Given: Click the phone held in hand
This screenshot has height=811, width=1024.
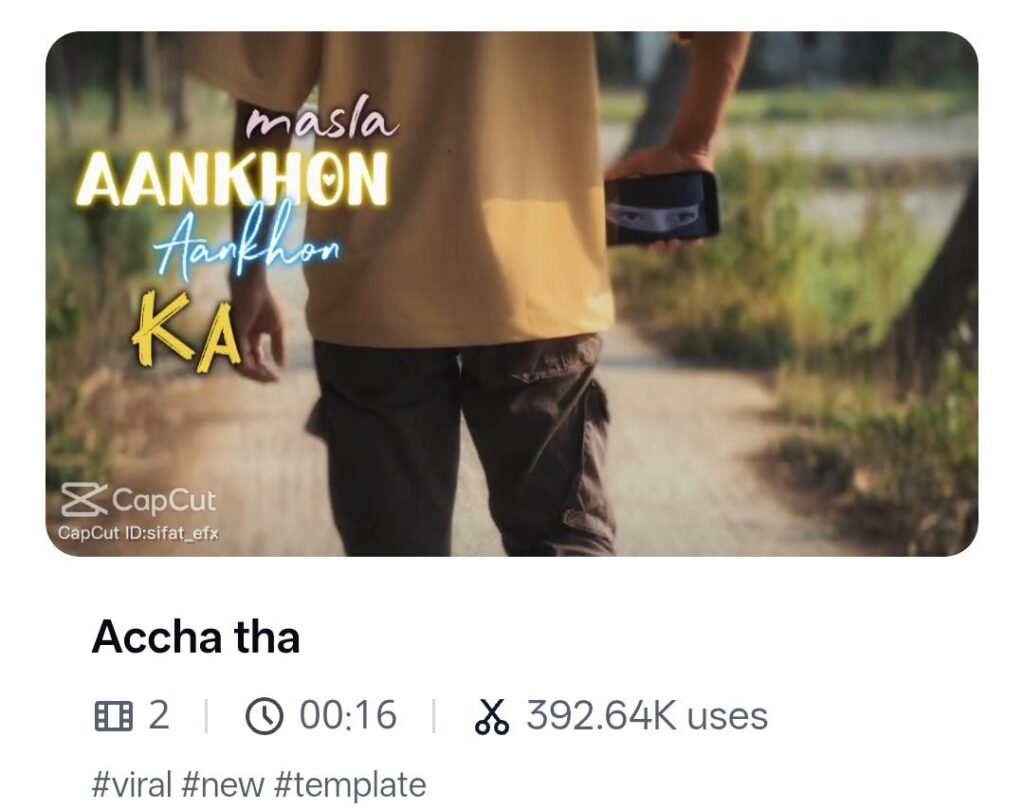Looking at the screenshot, I should click(x=662, y=208).
